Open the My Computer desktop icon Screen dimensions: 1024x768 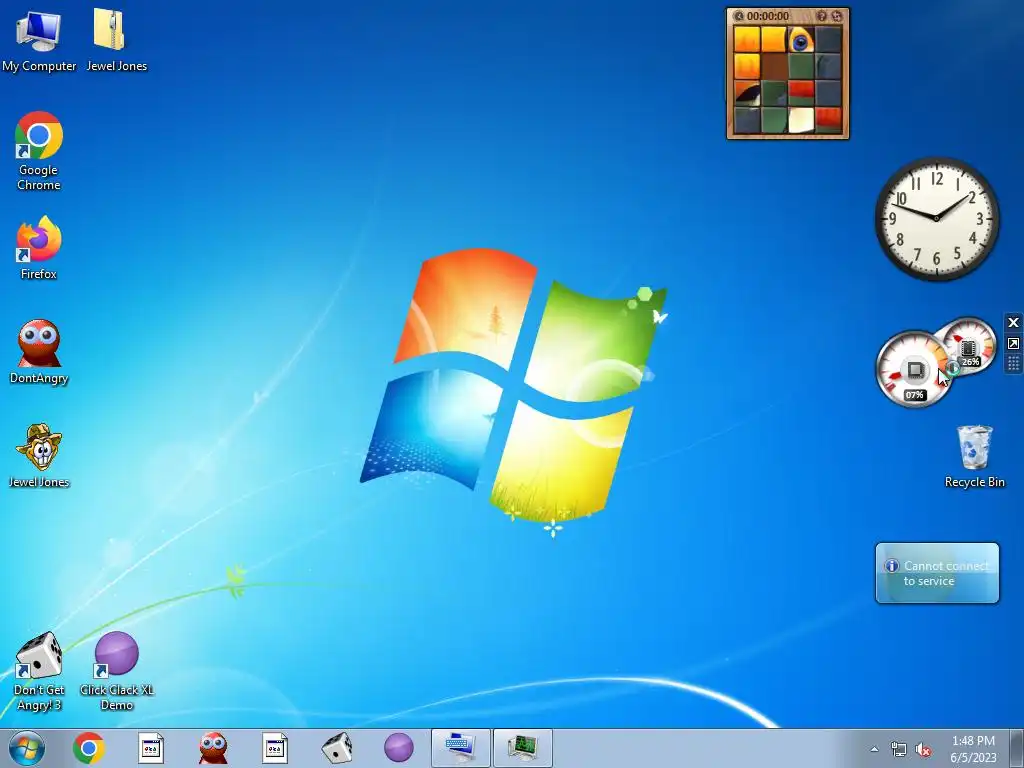[39, 39]
